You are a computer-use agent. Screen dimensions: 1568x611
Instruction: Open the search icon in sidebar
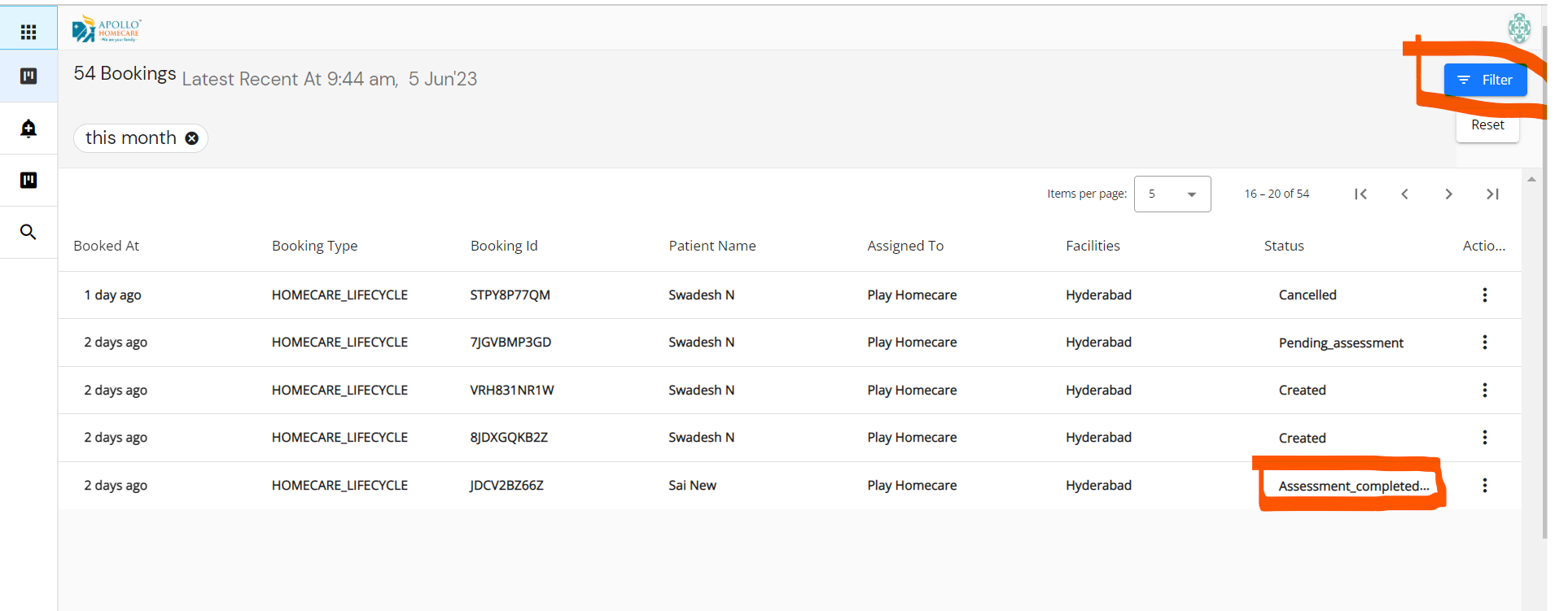(28, 232)
